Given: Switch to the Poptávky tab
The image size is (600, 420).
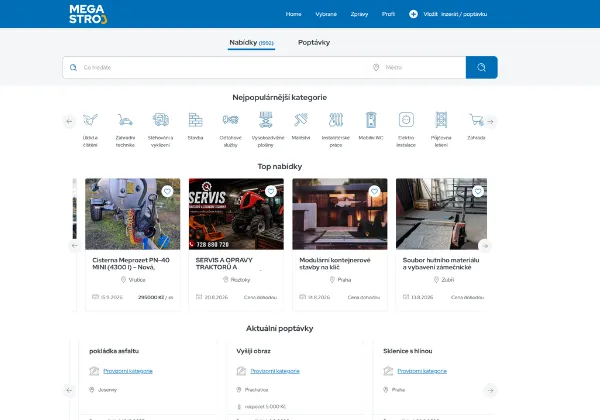Looking at the screenshot, I should (x=314, y=42).
